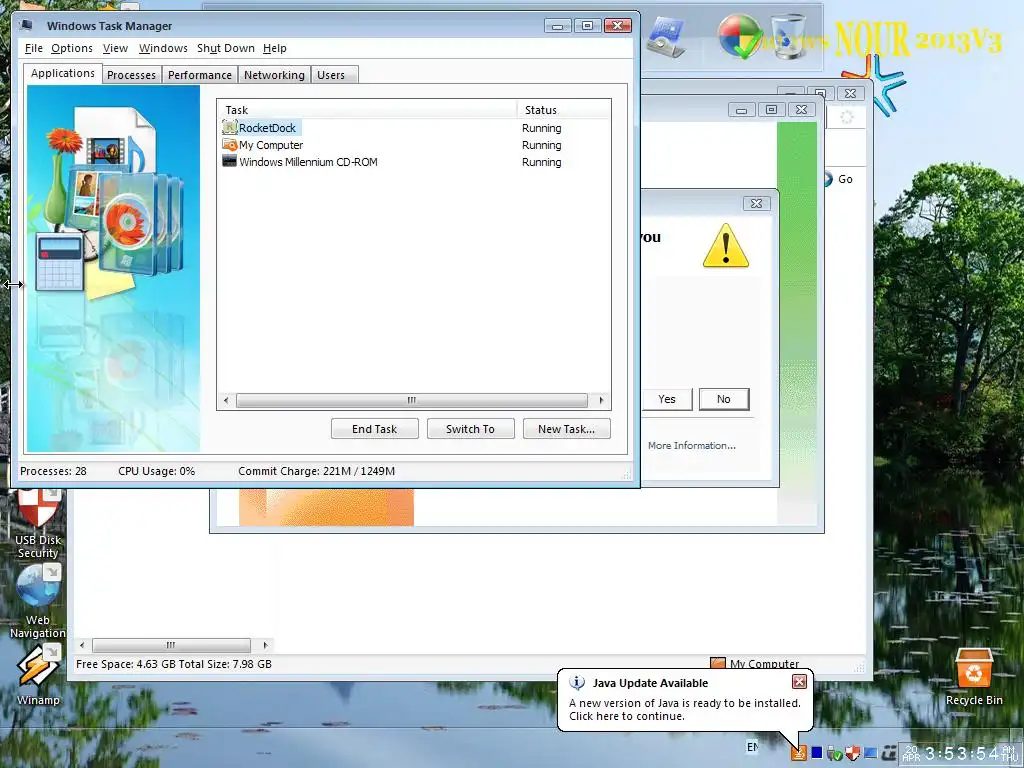This screenshot has width=1024, height=768.
Task: Select the Applications tab
Action: [x=63, y=73]
